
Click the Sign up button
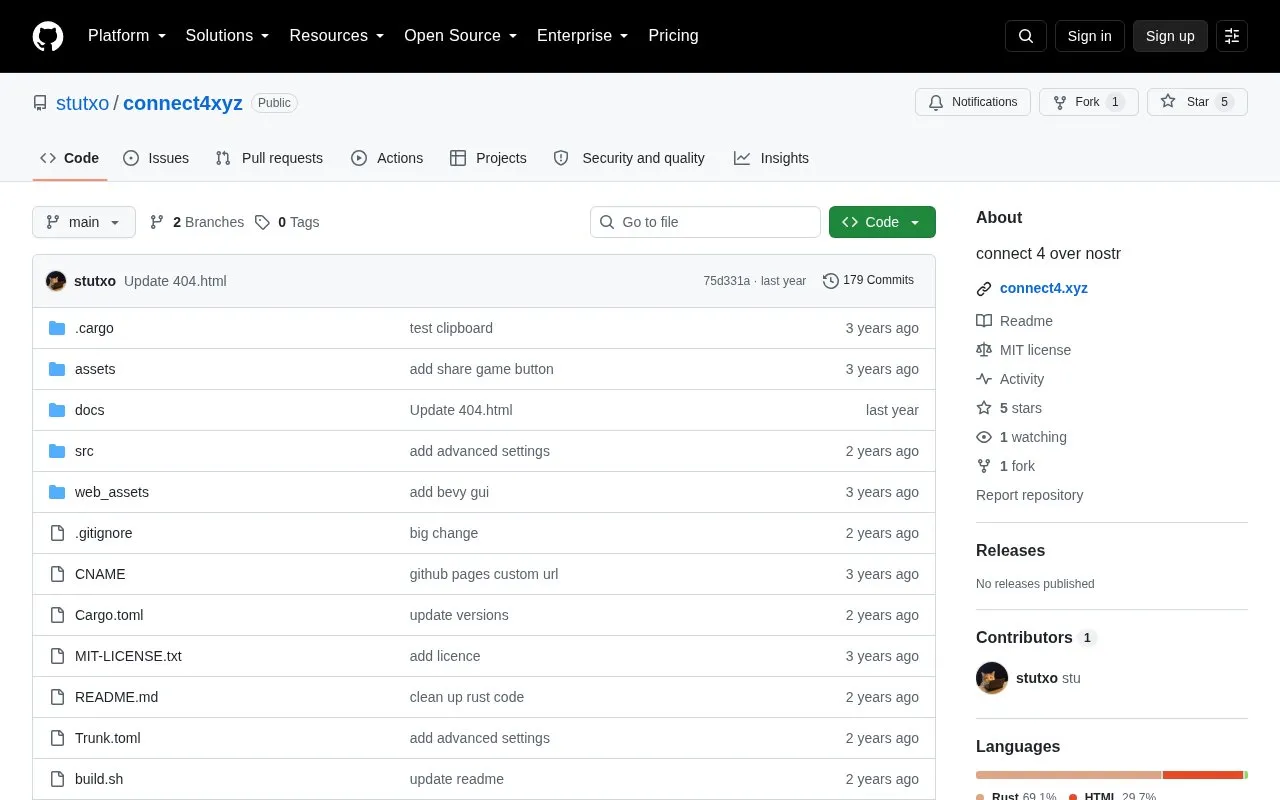click(x=1170, y=36)
